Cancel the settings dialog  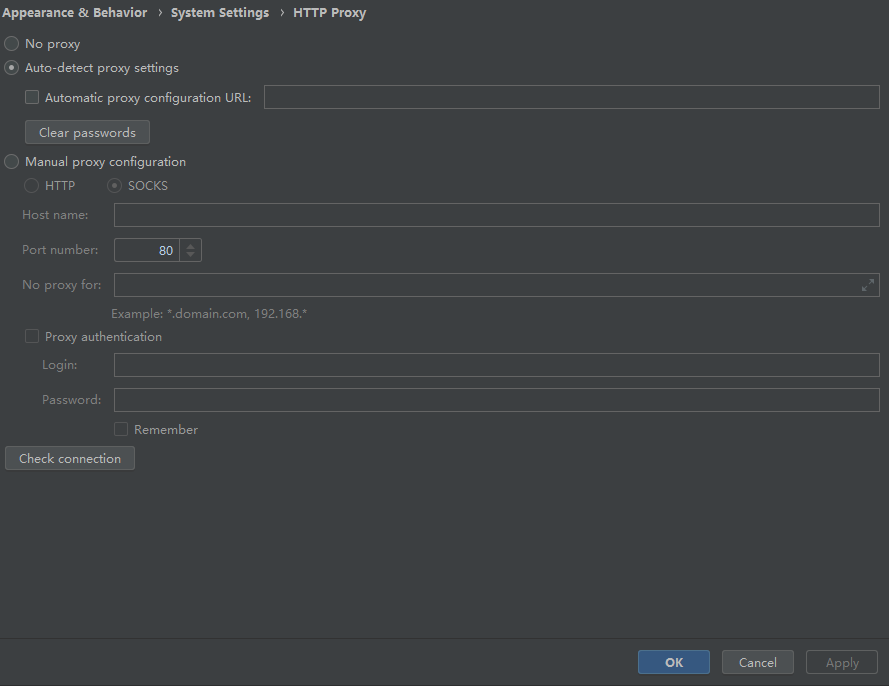(757, 662)
